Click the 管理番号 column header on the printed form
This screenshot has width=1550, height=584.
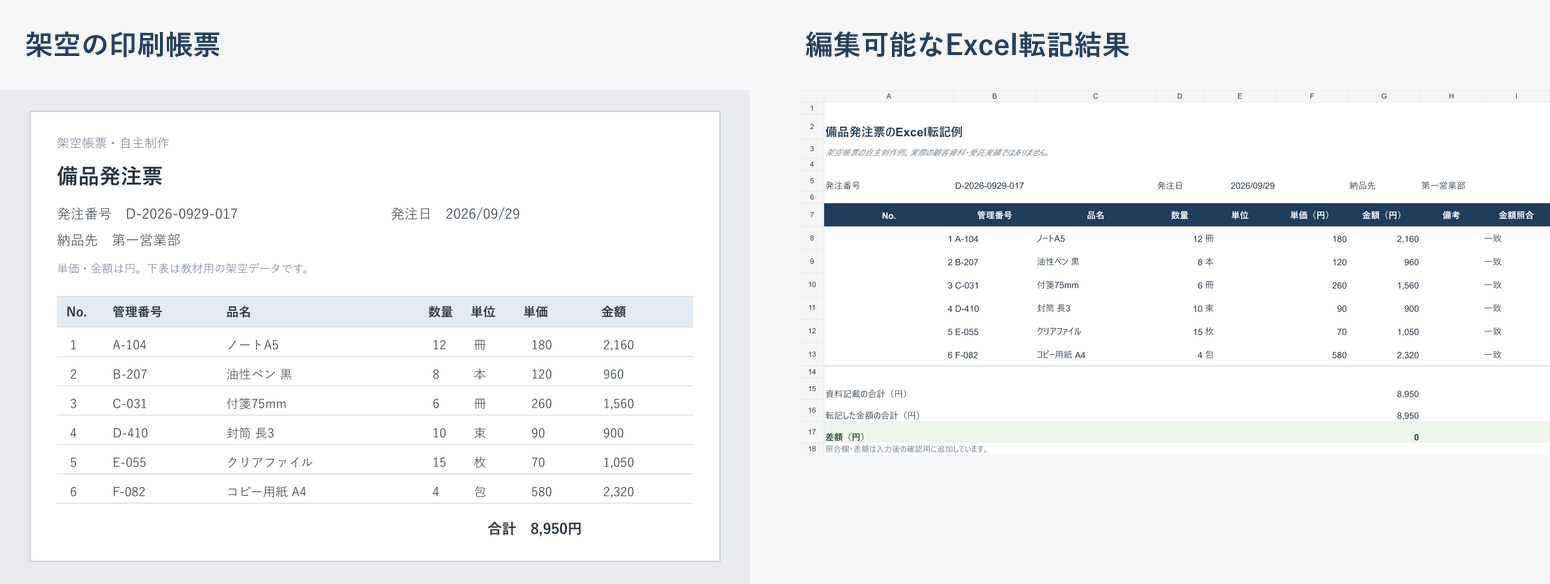click(138, 312)
